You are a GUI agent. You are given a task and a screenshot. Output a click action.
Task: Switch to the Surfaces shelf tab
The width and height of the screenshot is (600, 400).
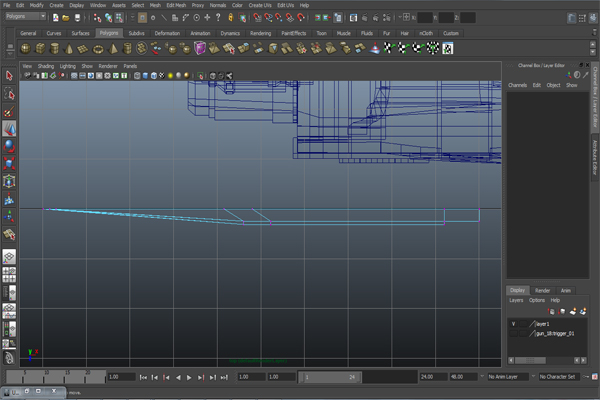[x=80, y=33]
